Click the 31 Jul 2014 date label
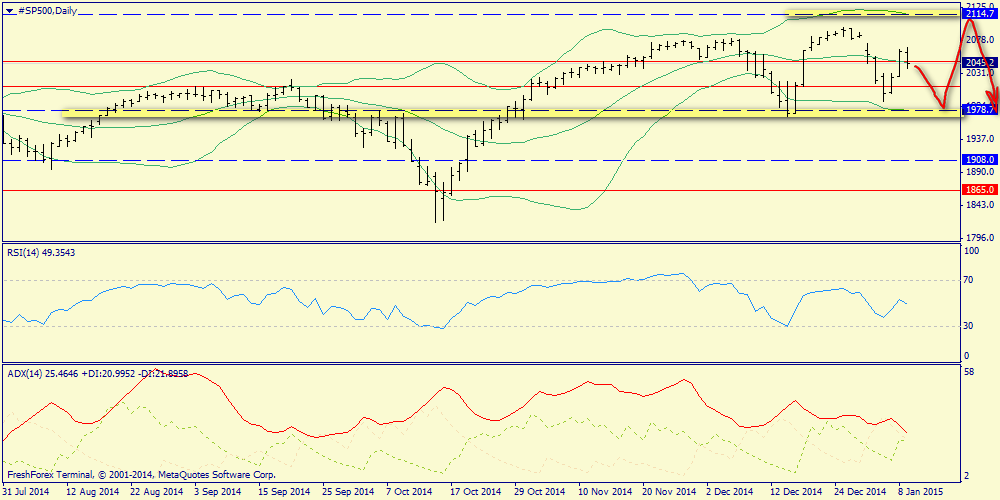This screenshot has height=500, width=1000. tap(26, 492)
